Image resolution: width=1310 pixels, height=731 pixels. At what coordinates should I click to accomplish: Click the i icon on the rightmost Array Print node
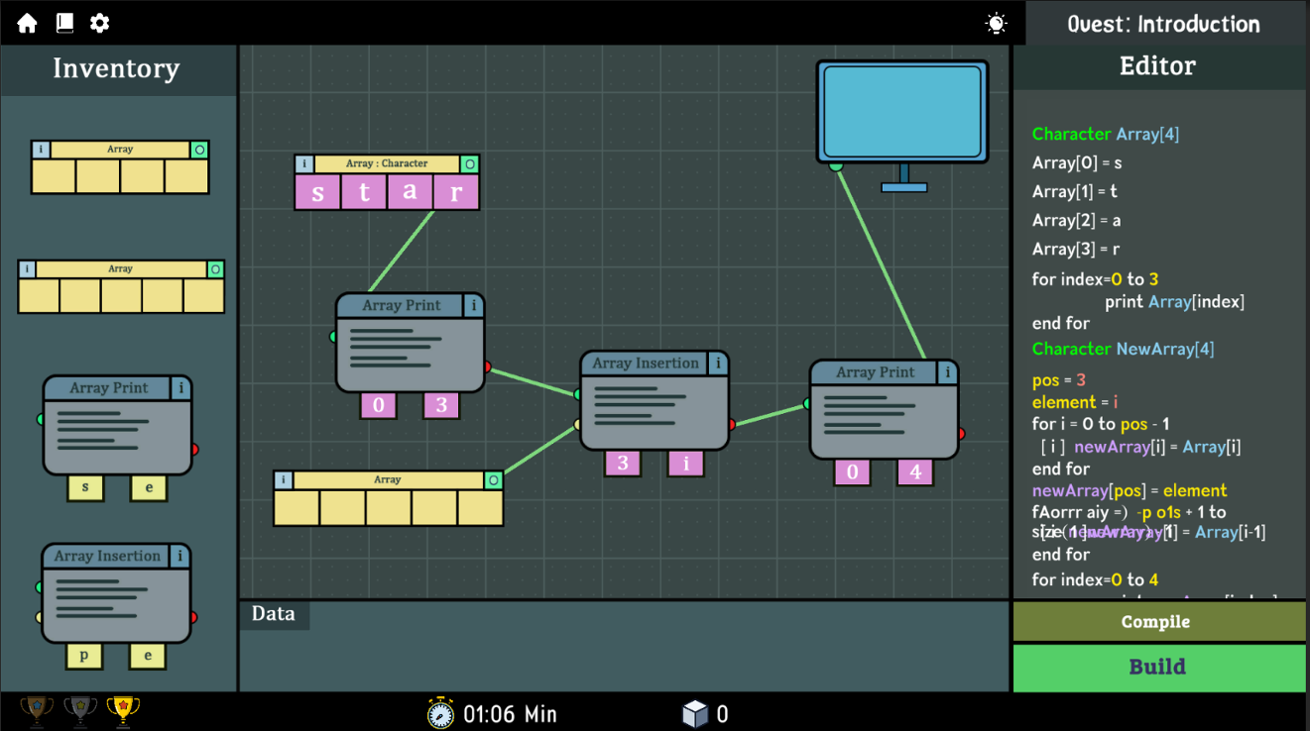(x=947, y=371)
